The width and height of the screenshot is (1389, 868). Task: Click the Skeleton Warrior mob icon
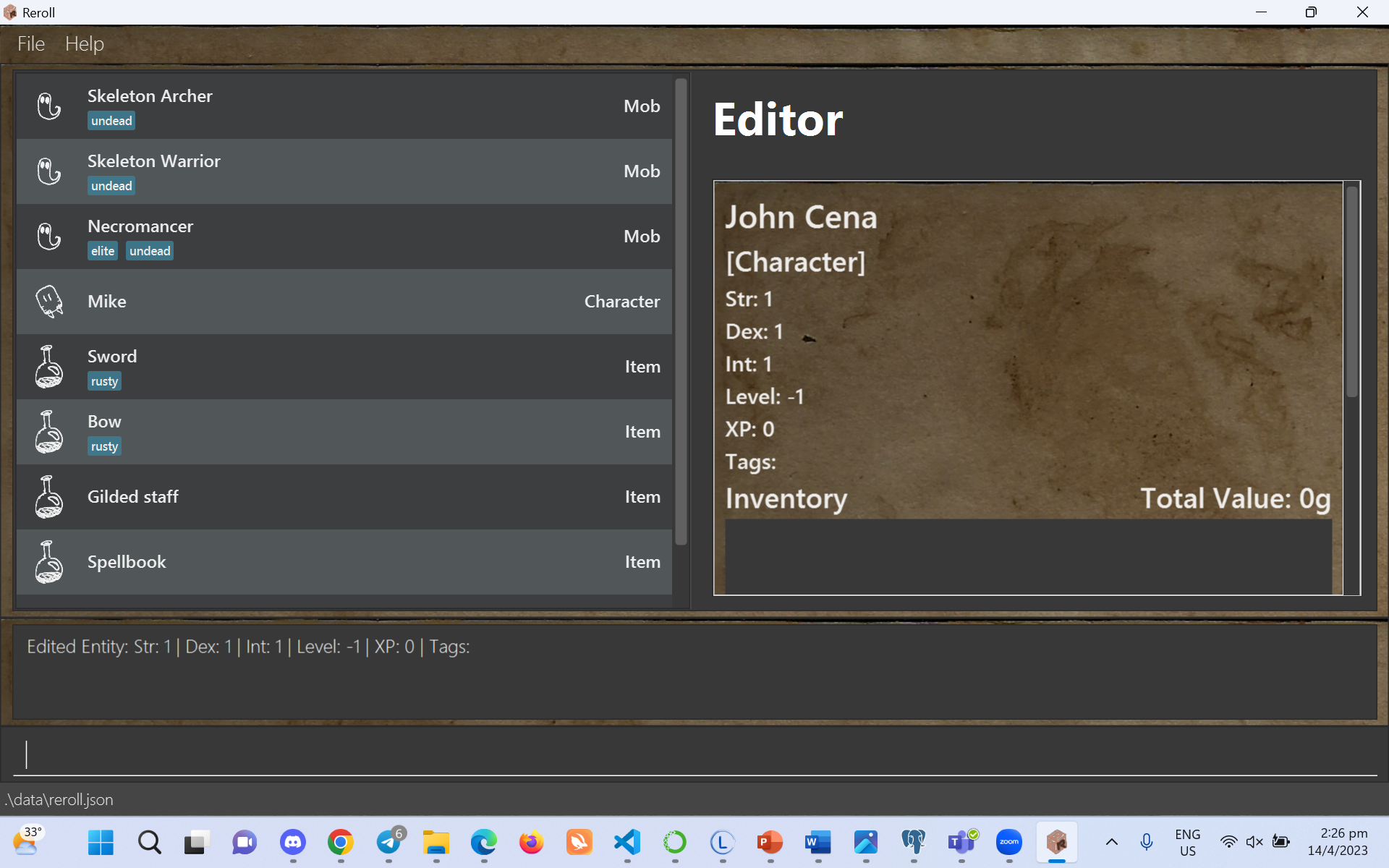point(49,171)
